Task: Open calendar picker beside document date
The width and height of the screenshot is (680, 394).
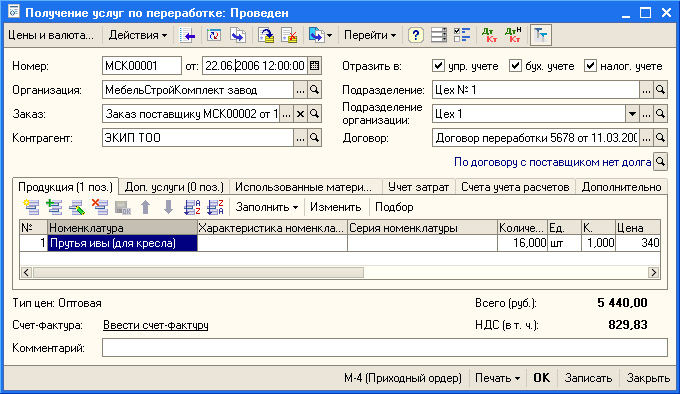Action: 314,66
